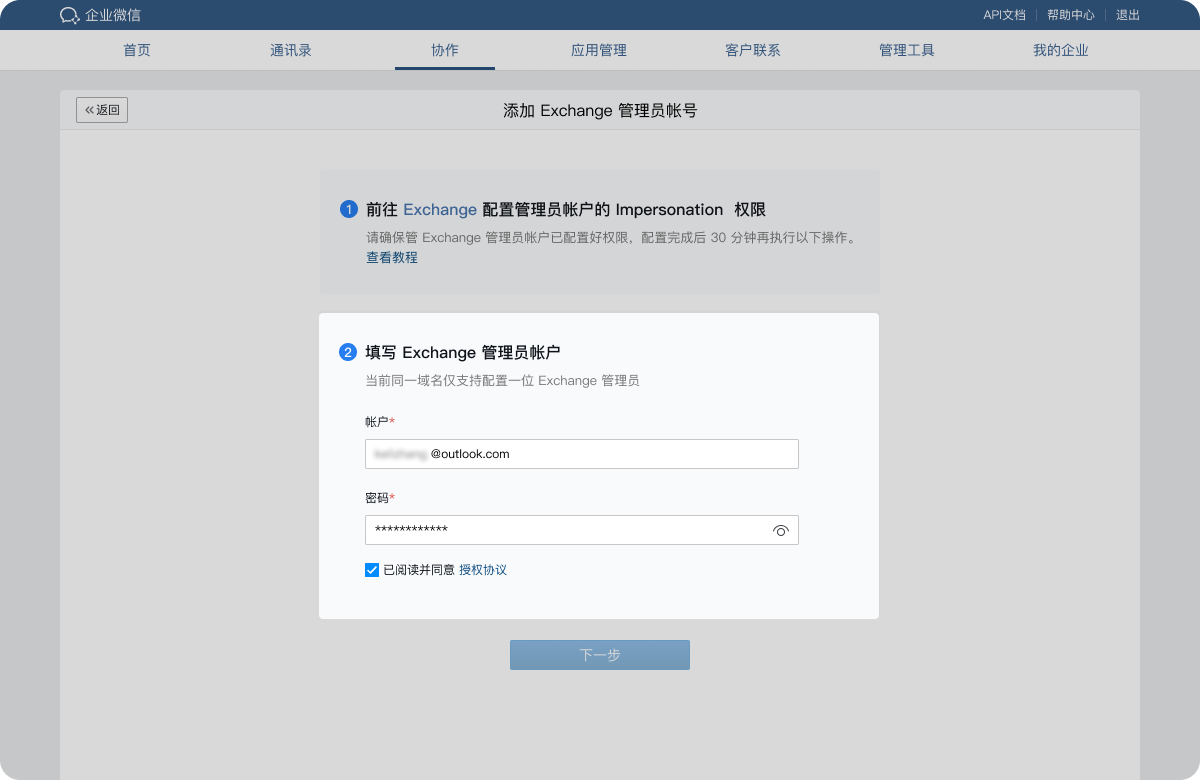
Task: Click the 企业微信 logo icon
Action: (x=70, y=15)
